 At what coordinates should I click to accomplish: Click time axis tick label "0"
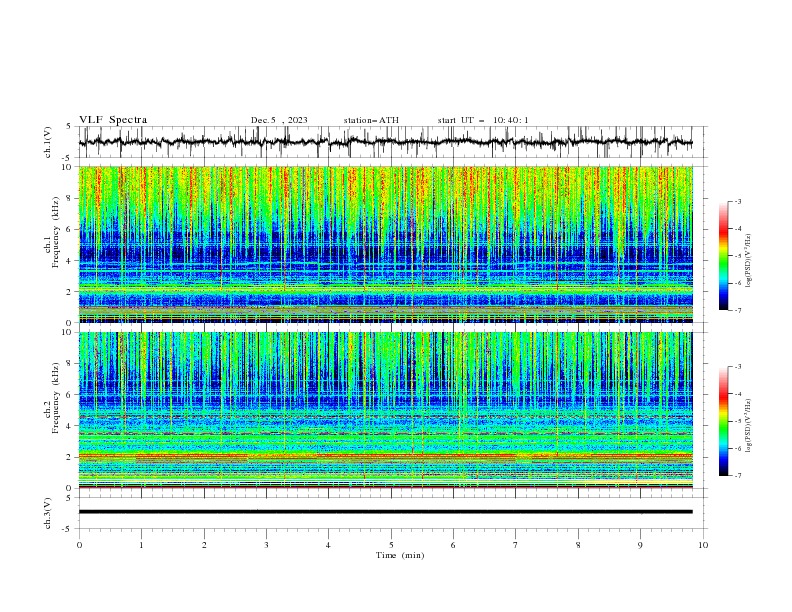(79, 545)
